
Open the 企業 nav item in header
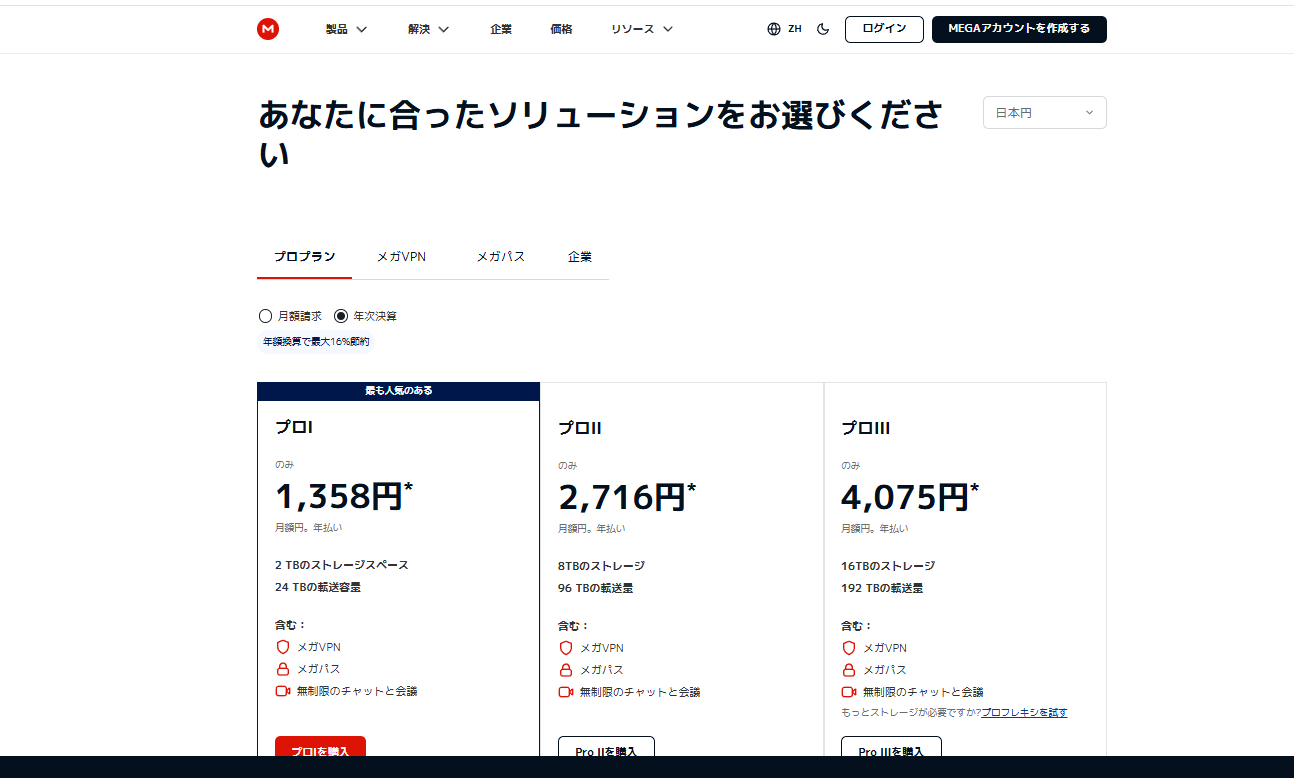click(x=501, y=29)
